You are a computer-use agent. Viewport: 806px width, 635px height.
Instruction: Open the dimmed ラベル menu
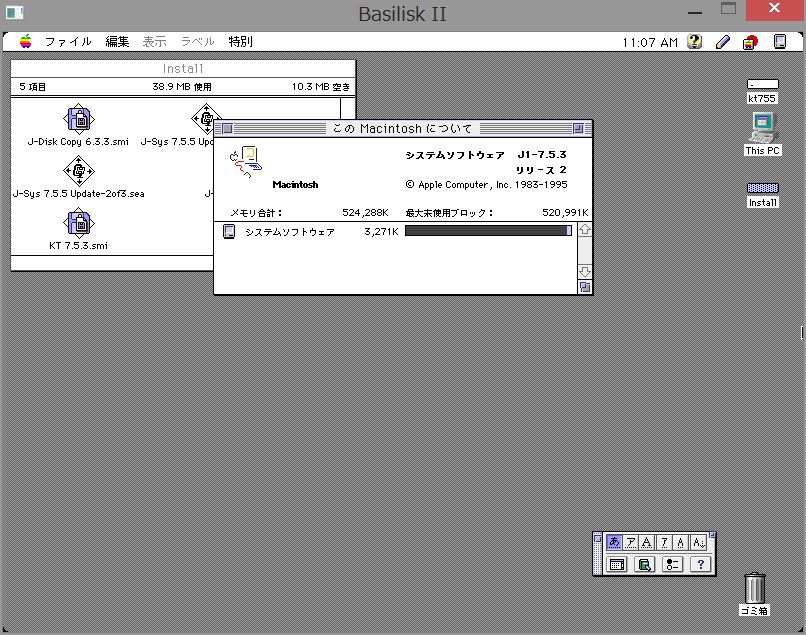[197, 42]
